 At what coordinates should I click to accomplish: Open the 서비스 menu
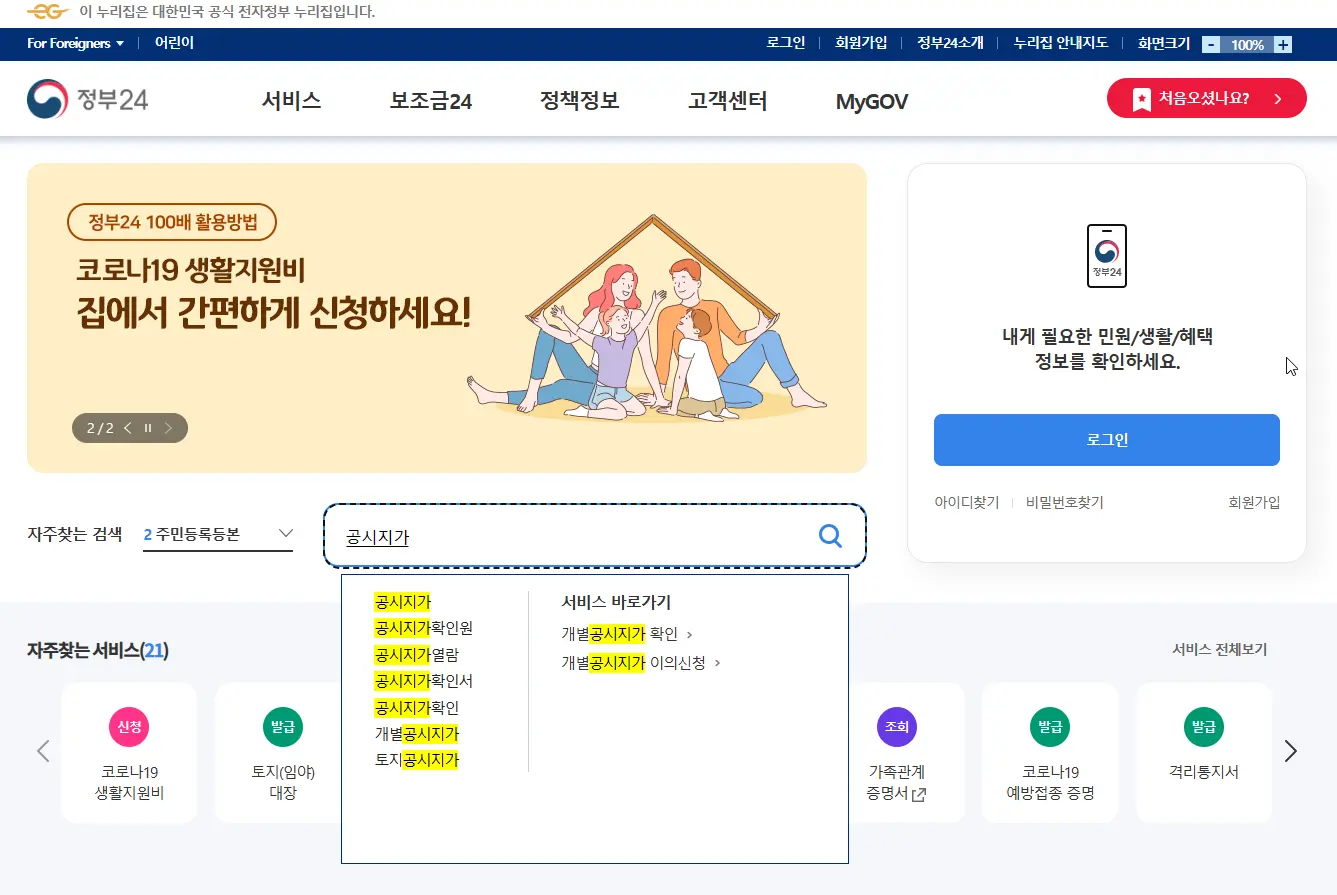click(291, 101)
